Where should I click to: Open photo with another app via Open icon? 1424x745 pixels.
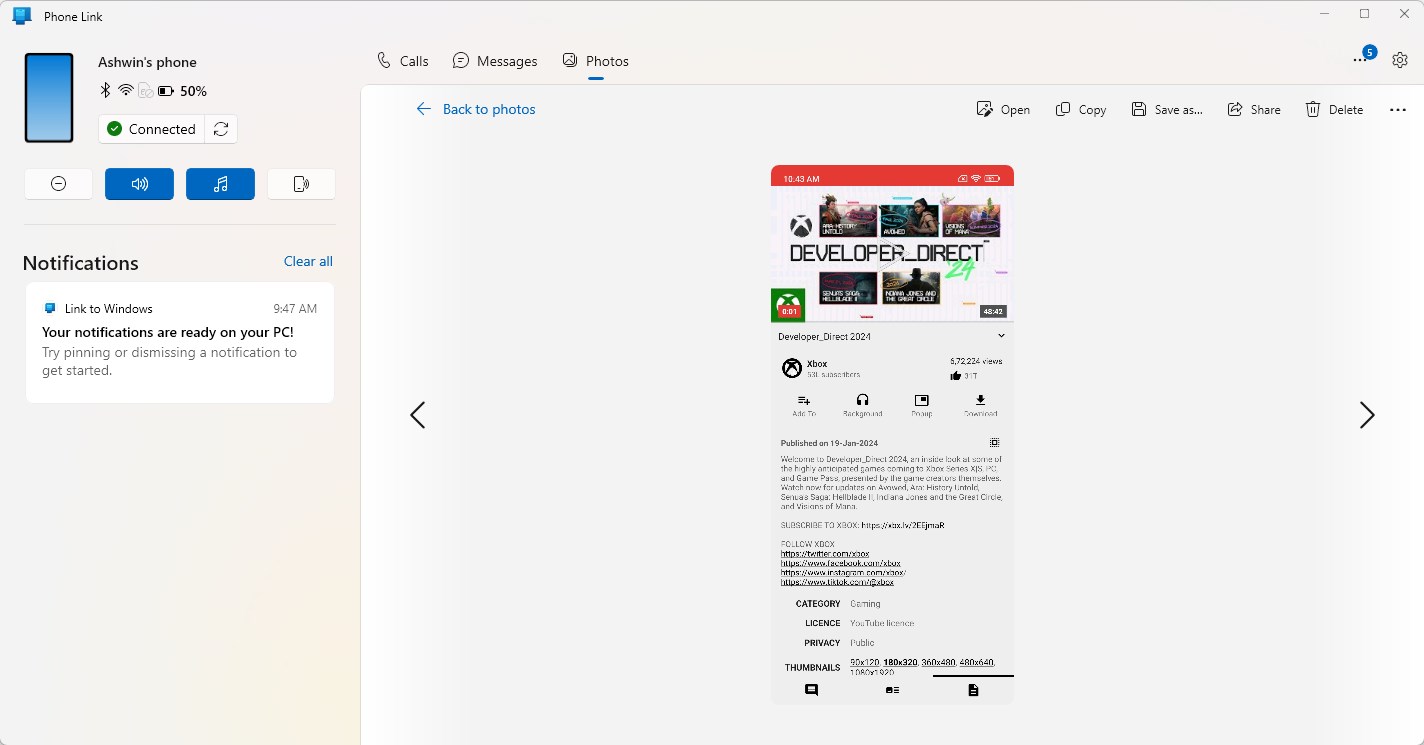[x=985, y=109]
